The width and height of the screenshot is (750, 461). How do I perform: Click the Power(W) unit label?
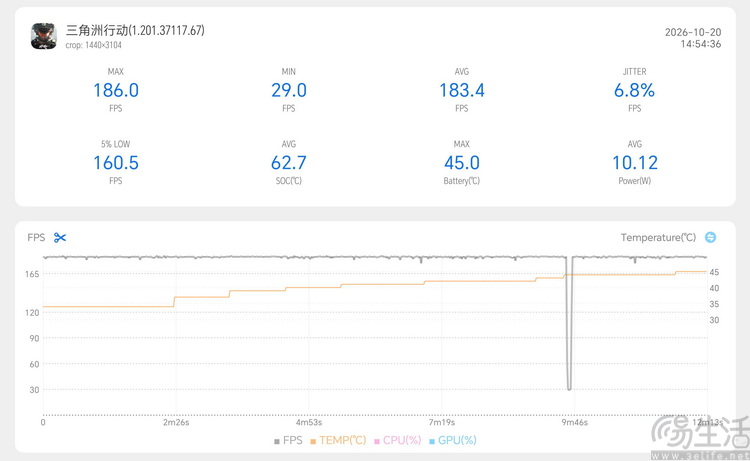[635, 181]
